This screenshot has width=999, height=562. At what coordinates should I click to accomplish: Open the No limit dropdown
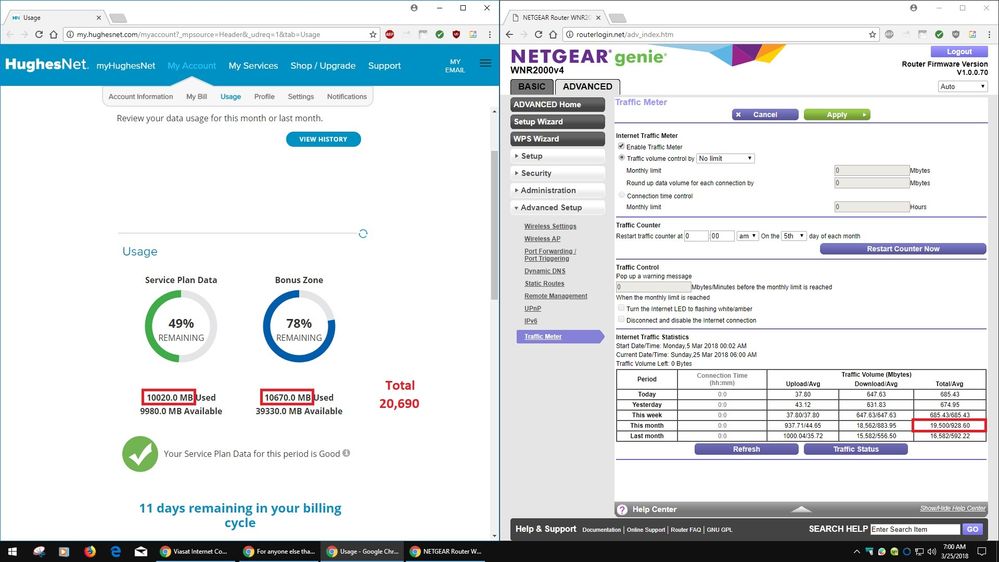(x=726, y=158)
